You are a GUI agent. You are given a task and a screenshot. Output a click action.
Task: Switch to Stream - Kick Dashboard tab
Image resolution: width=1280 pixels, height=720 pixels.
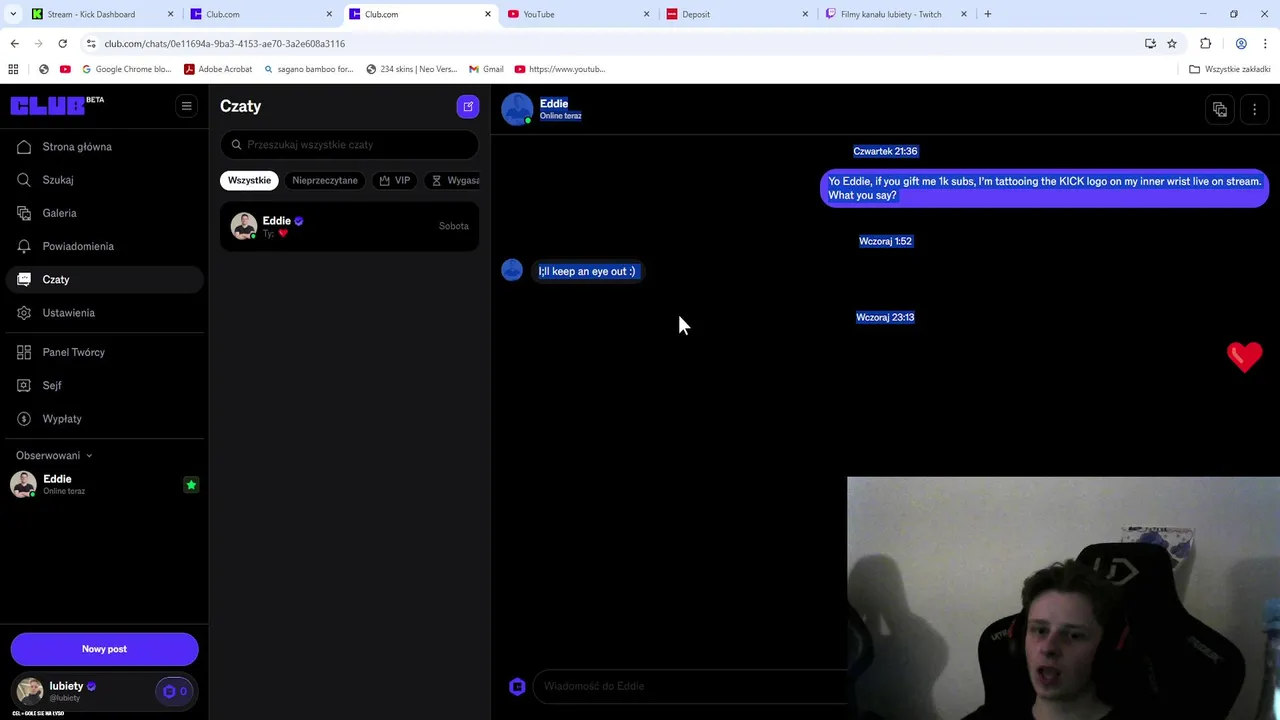point(103,14)
